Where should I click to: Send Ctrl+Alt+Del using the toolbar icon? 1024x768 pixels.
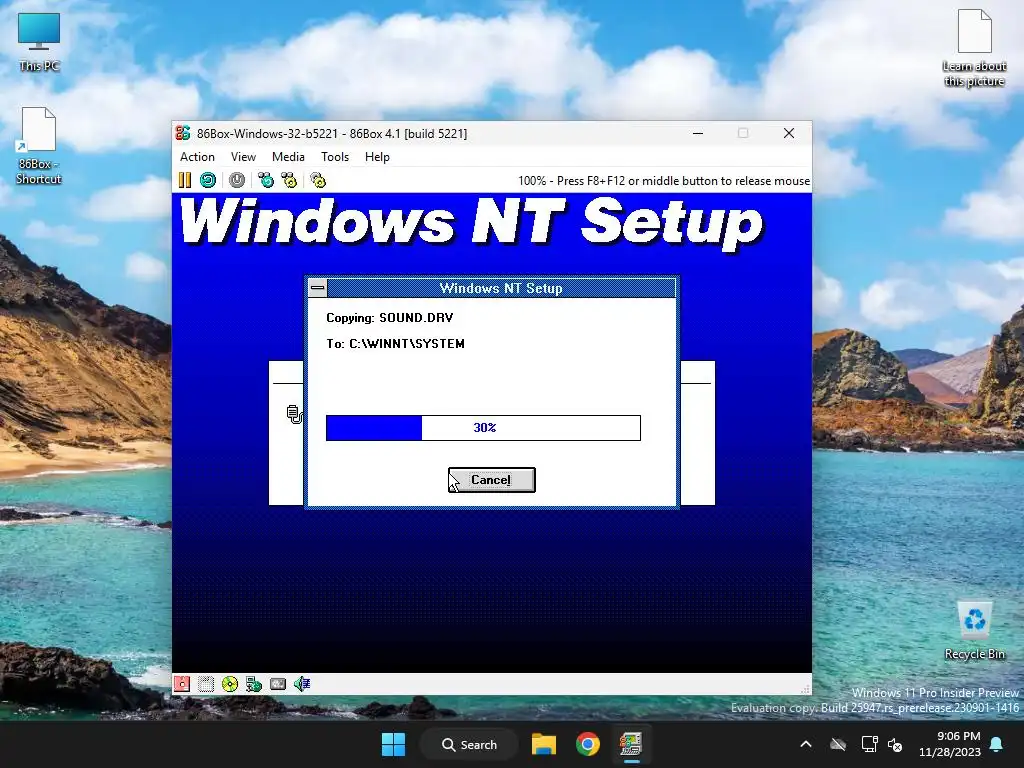pyautogui.click(x=266, y=180)
